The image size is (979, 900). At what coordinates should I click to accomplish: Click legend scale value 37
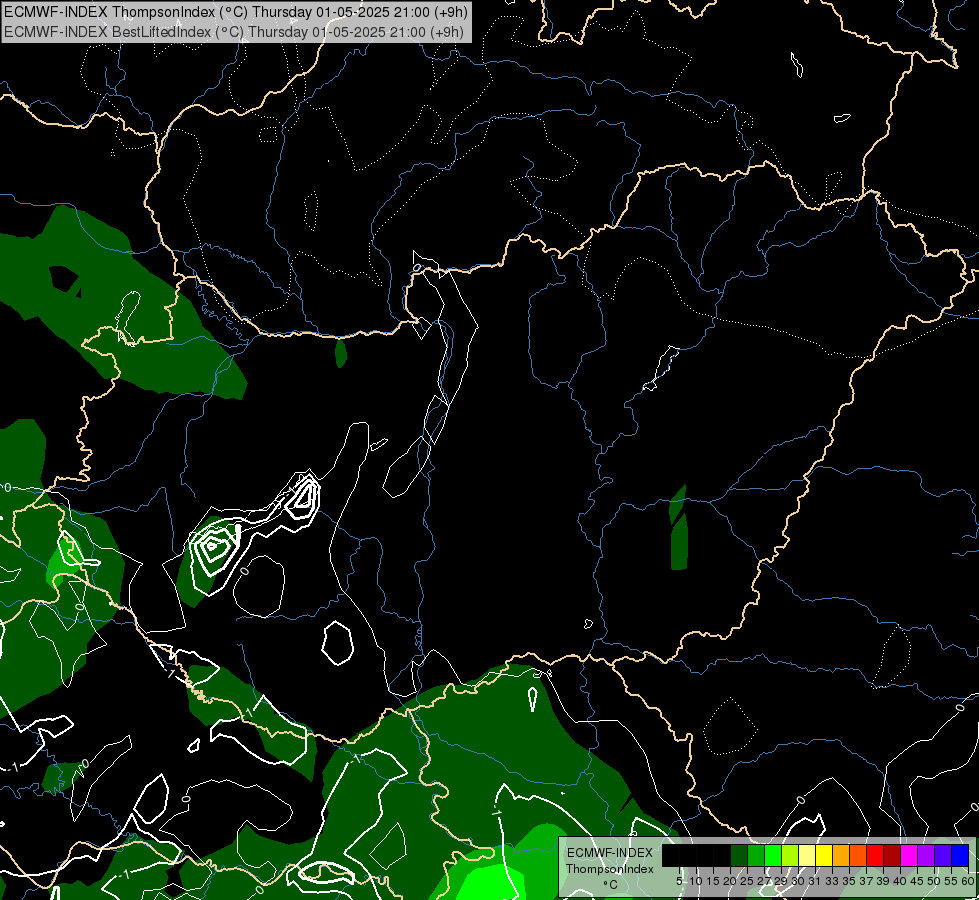(867, 881)
